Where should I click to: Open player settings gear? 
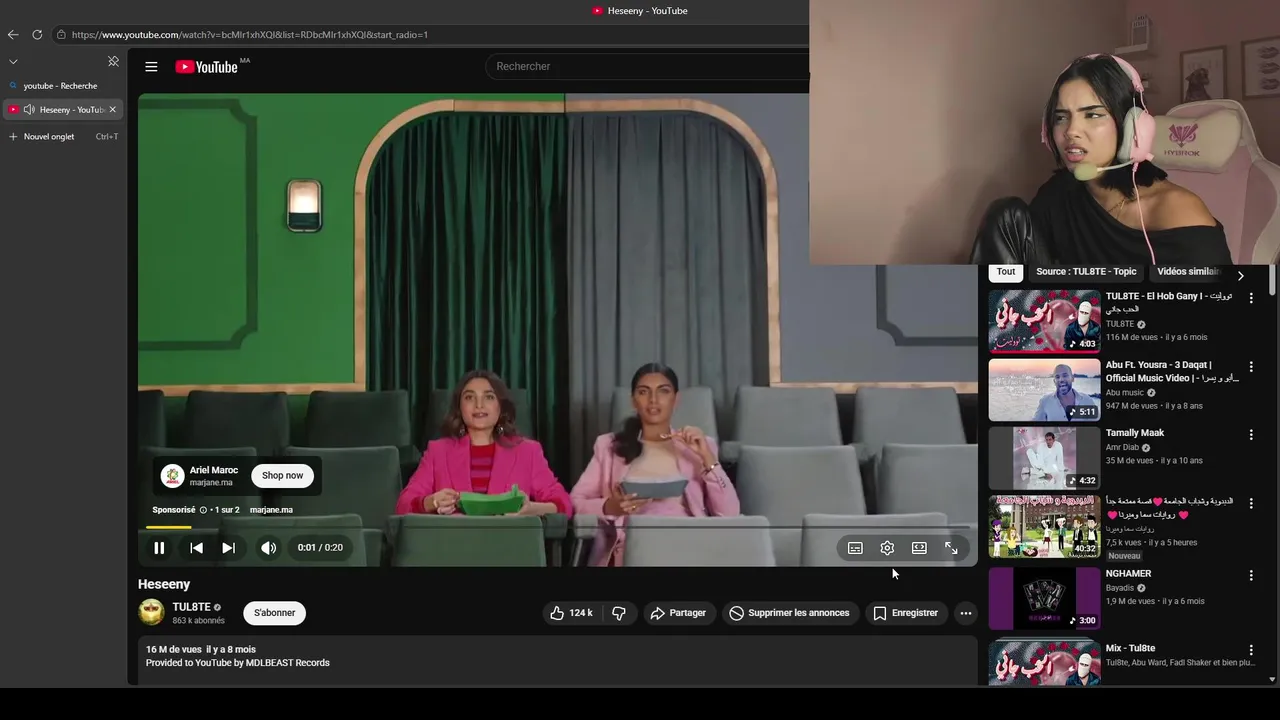[887, 548]
